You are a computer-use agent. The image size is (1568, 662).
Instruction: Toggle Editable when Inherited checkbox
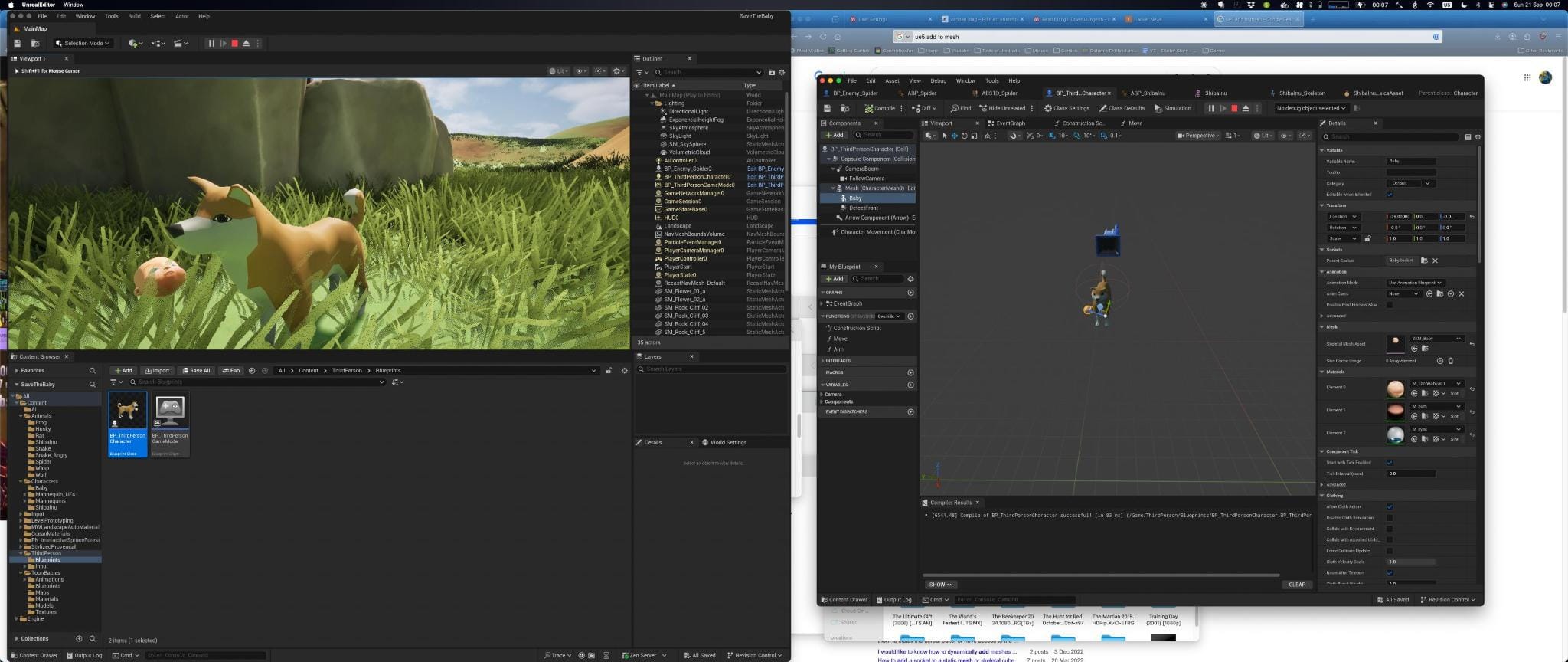tap(1390, 195)
